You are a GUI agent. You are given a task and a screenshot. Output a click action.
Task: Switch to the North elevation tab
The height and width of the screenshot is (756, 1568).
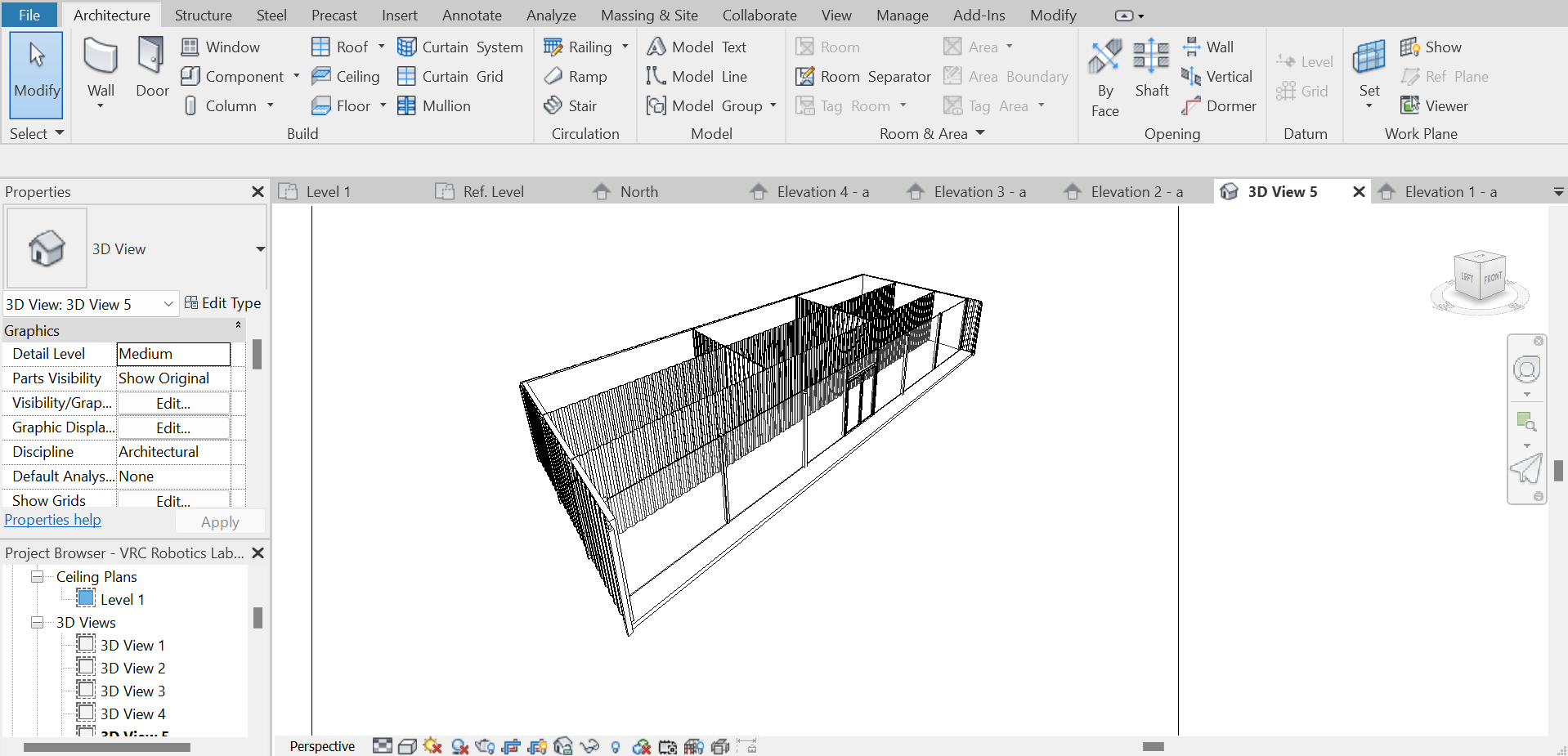click(x=638, y=191)
